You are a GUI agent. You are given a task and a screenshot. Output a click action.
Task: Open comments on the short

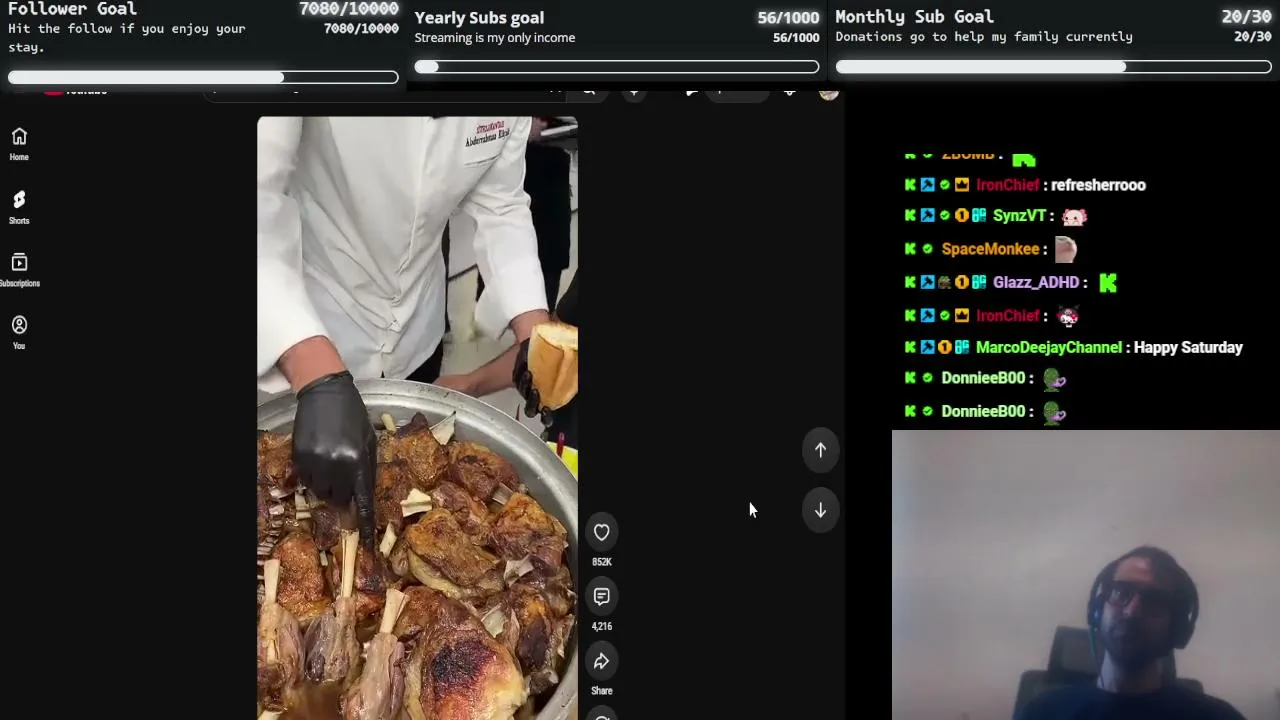(x=601, y=597)
